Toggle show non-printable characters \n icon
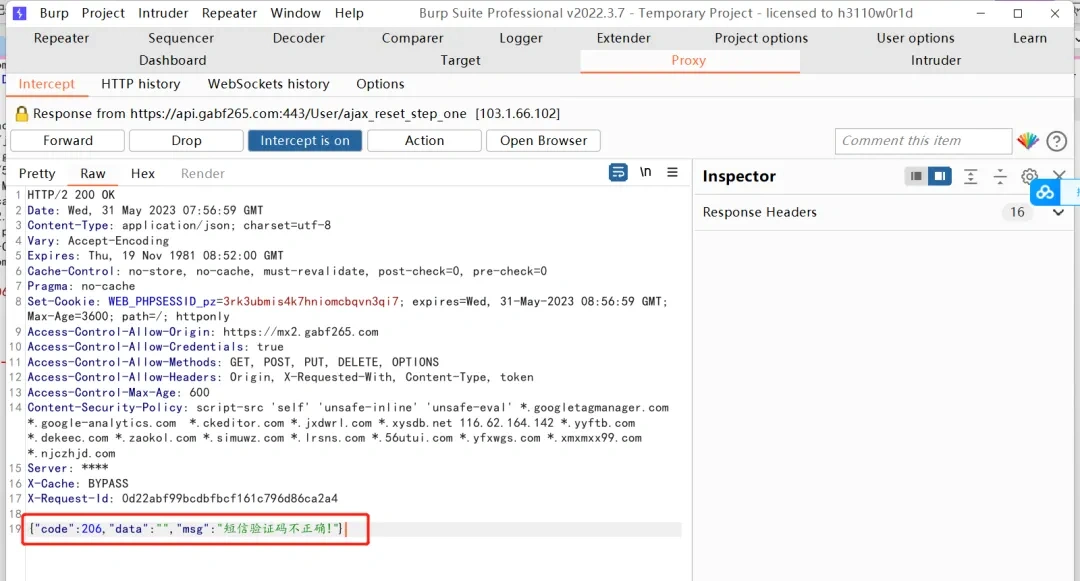Viewport: 1080px width, 581px height. click(x=645, y=172)
